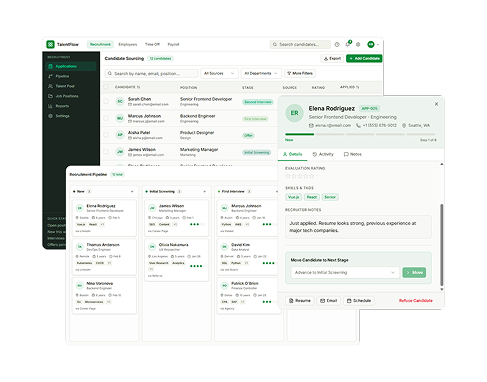Focus the Search candidates field in top bar
The height and width of the screenshot is (382, 487).
[300, 44]
